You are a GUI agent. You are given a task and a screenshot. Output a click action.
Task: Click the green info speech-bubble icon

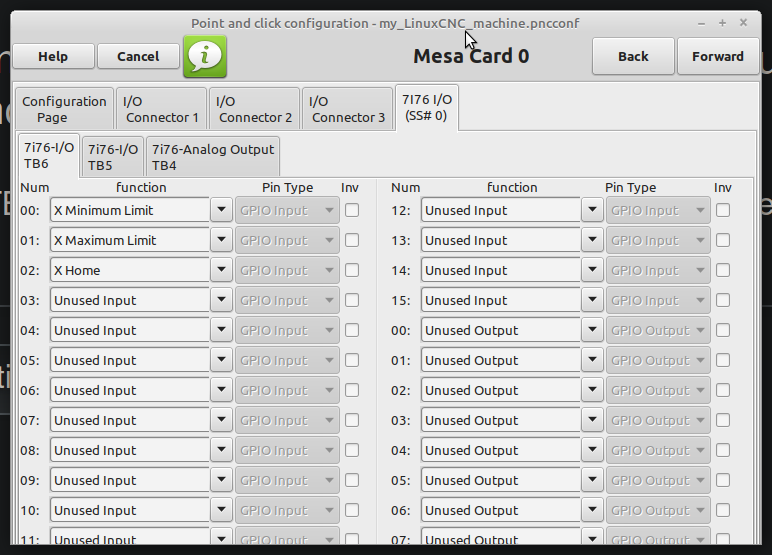(205, 56)
